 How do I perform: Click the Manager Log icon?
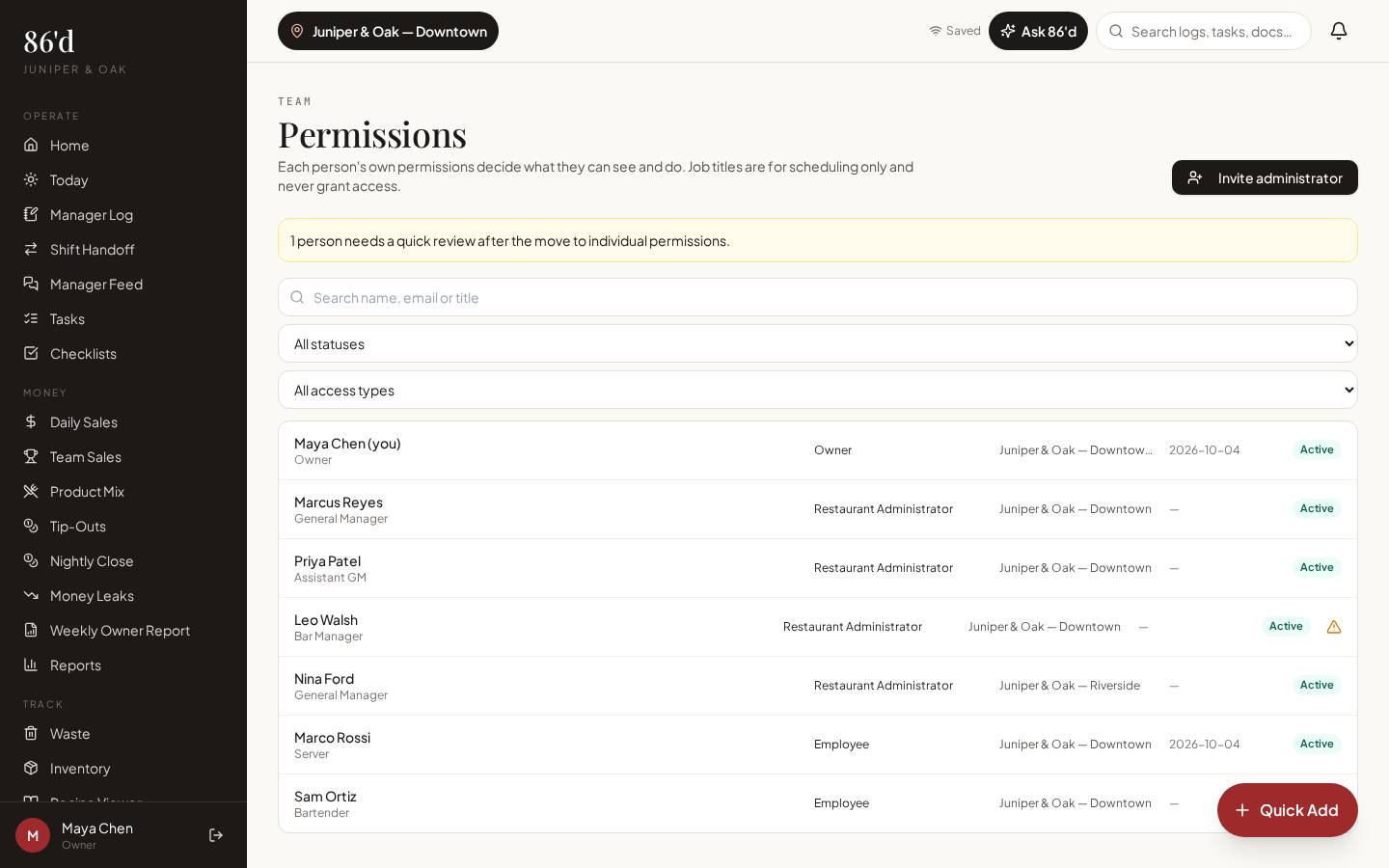coord(31,214)
